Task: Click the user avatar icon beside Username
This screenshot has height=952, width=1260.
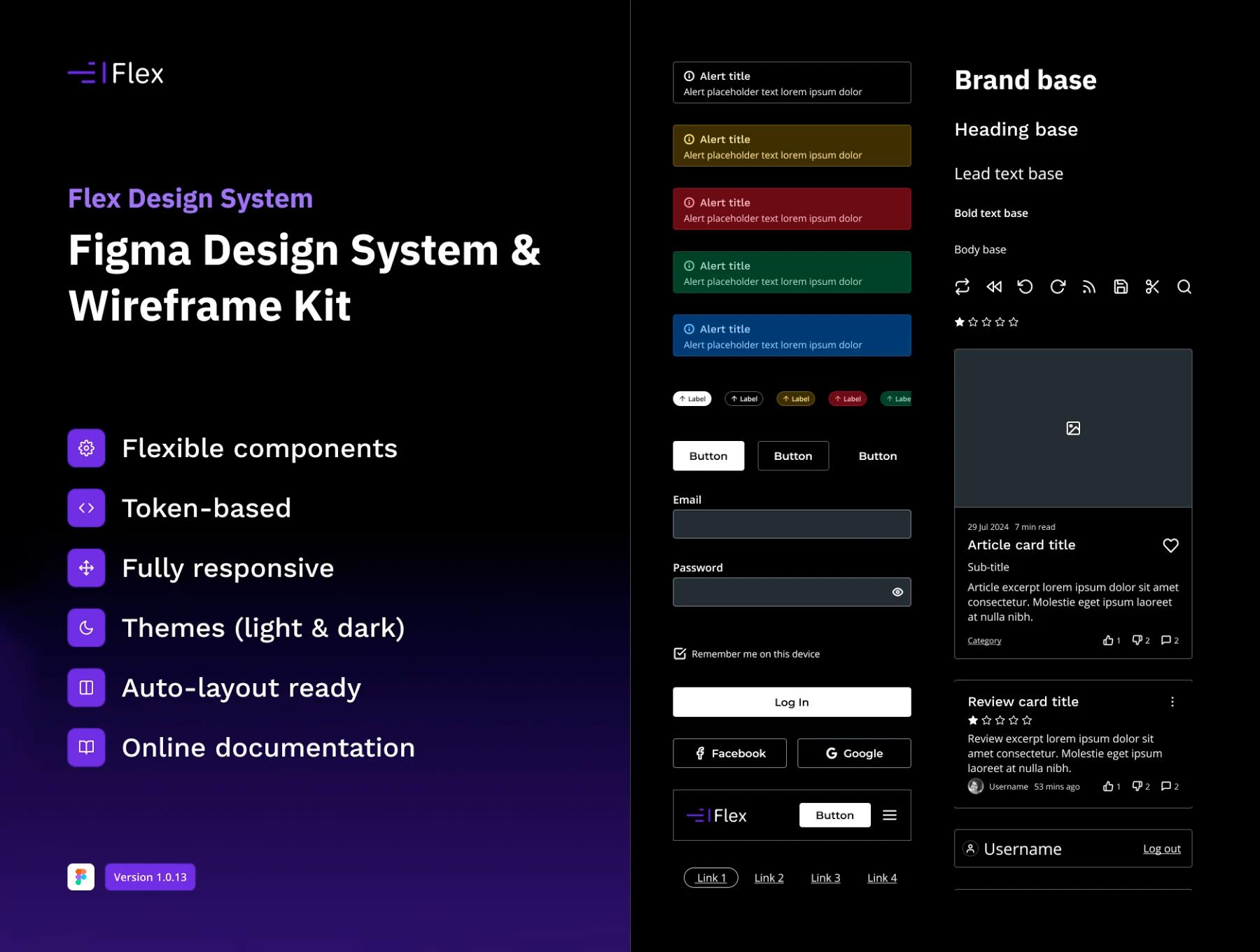Action: 970,849
